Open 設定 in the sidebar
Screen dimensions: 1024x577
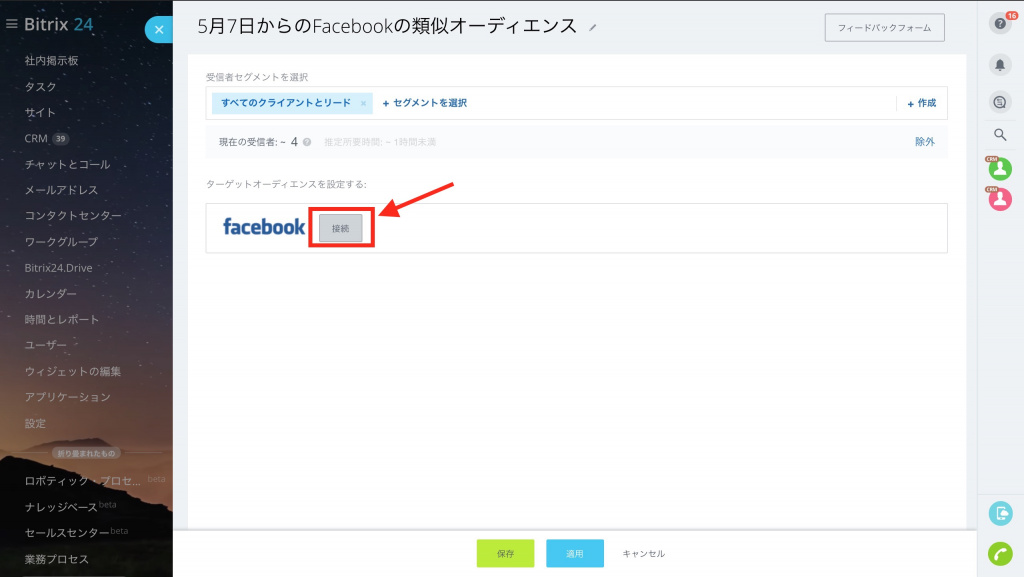(35, 424)
